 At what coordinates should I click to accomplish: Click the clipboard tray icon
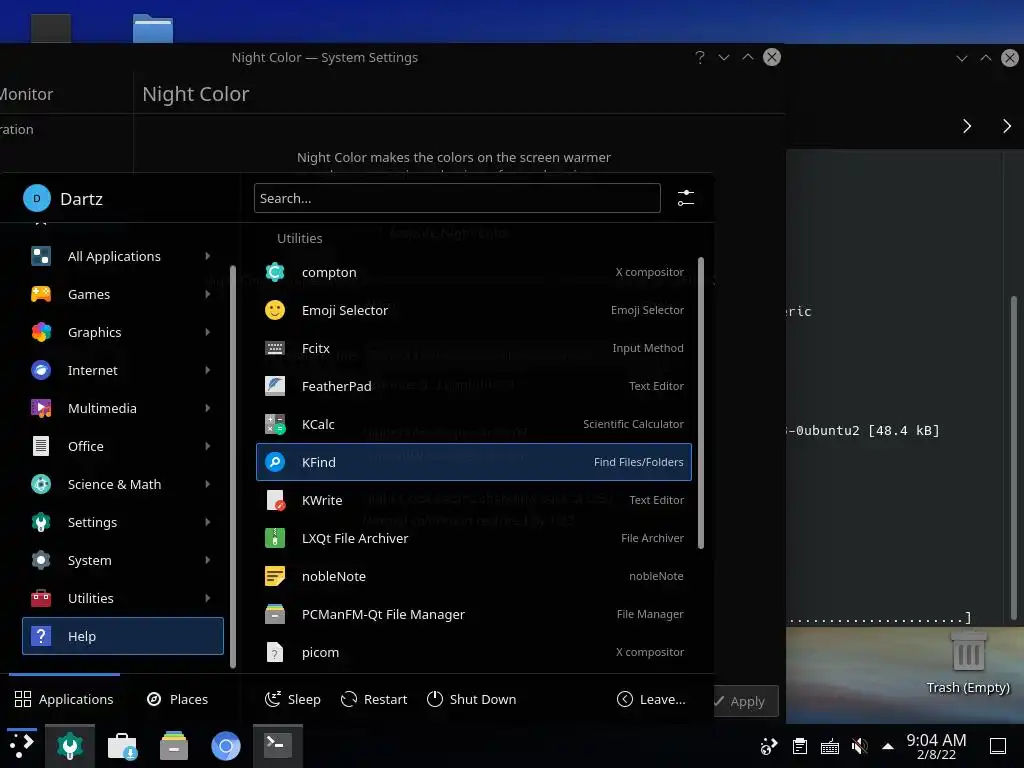coord(799,746)
